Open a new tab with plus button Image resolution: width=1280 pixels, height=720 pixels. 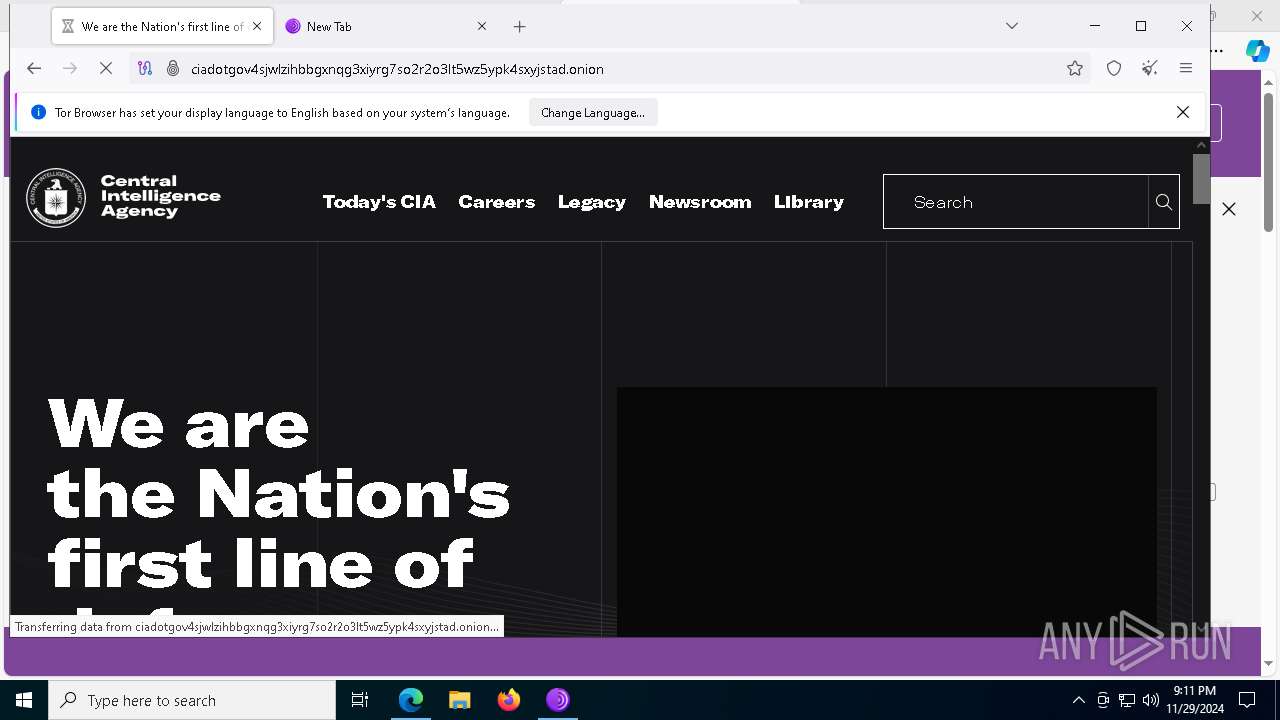[x=519, y=26]
